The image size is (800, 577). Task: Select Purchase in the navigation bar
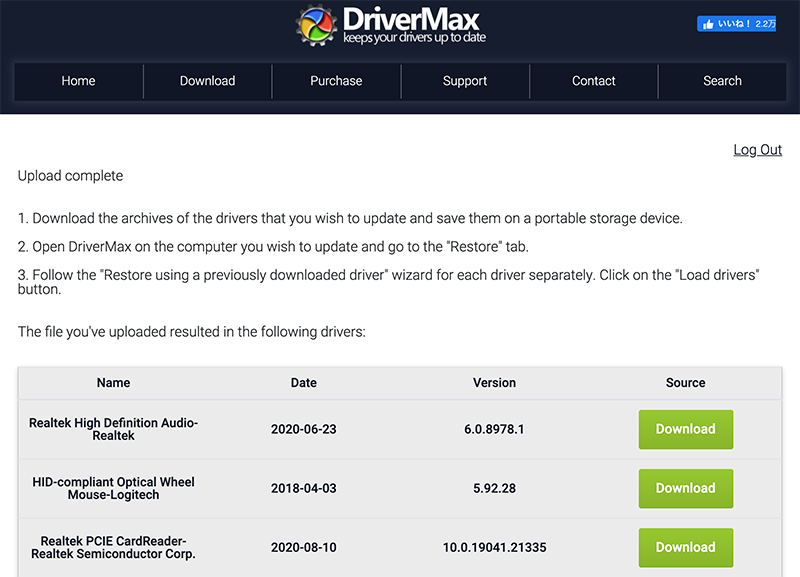[336, 81]
